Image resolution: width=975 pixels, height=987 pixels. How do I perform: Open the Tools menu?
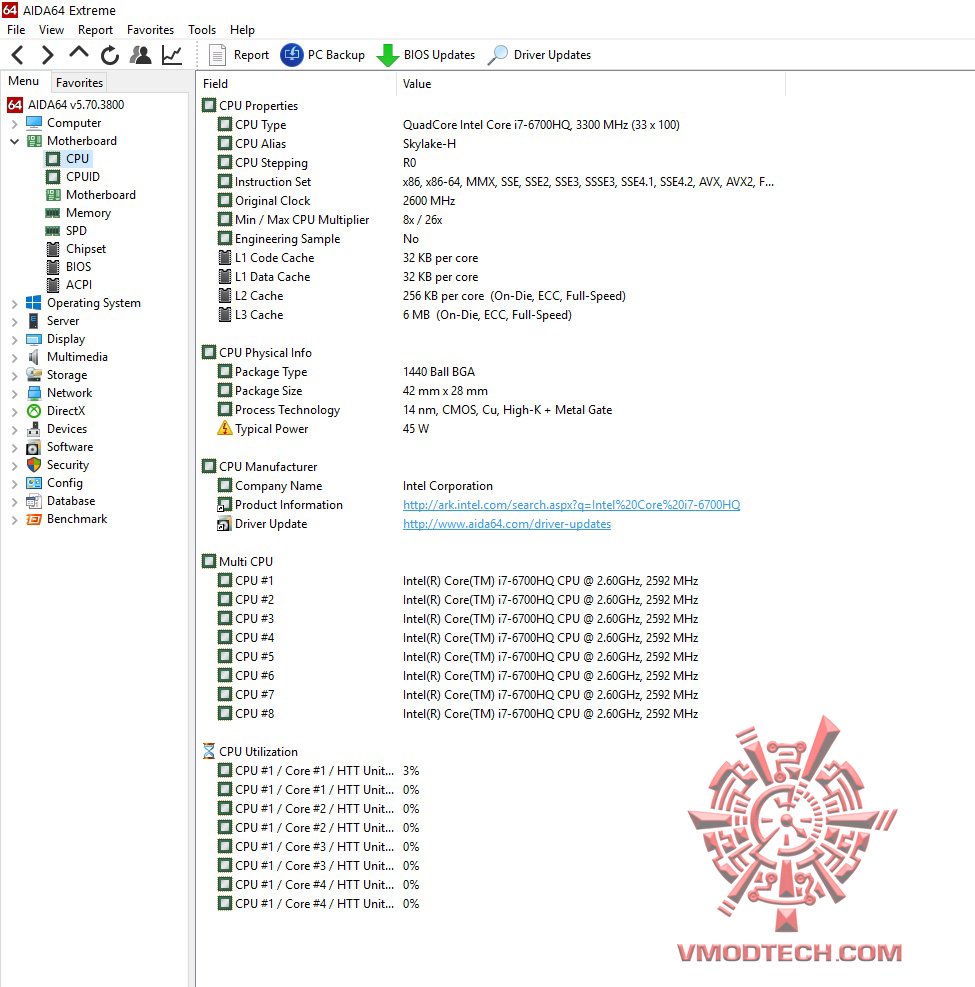202,30
